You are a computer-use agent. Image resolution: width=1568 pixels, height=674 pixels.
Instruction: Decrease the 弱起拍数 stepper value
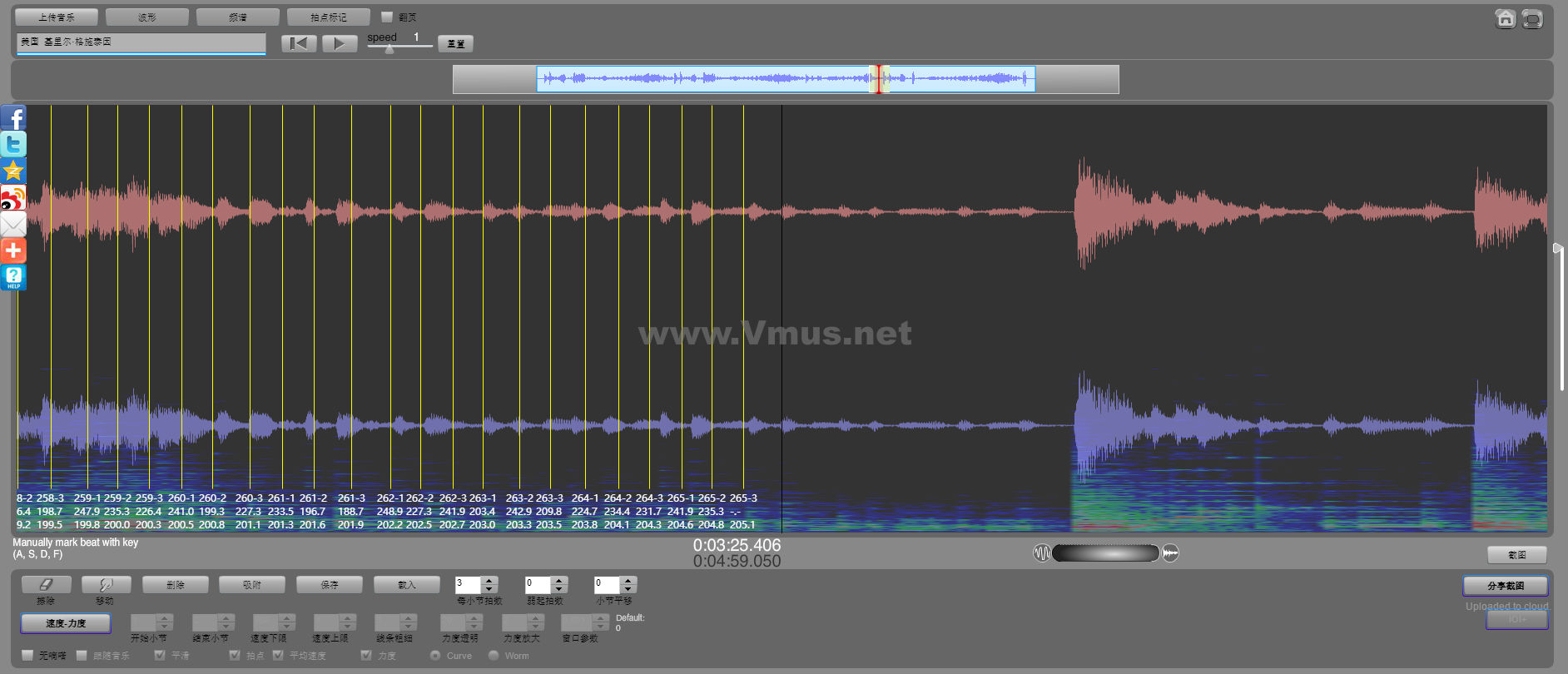559,590
